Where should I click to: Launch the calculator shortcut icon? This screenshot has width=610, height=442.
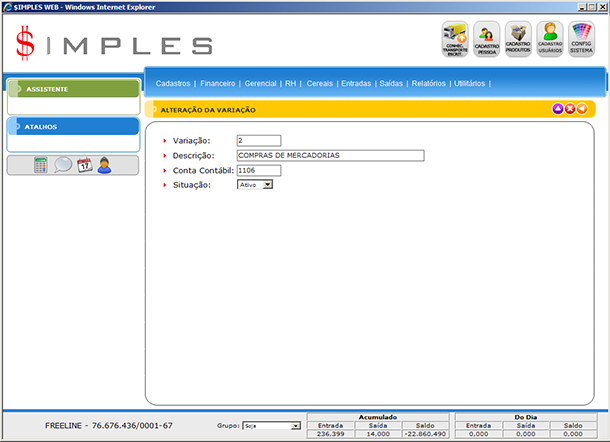(40, 166)
